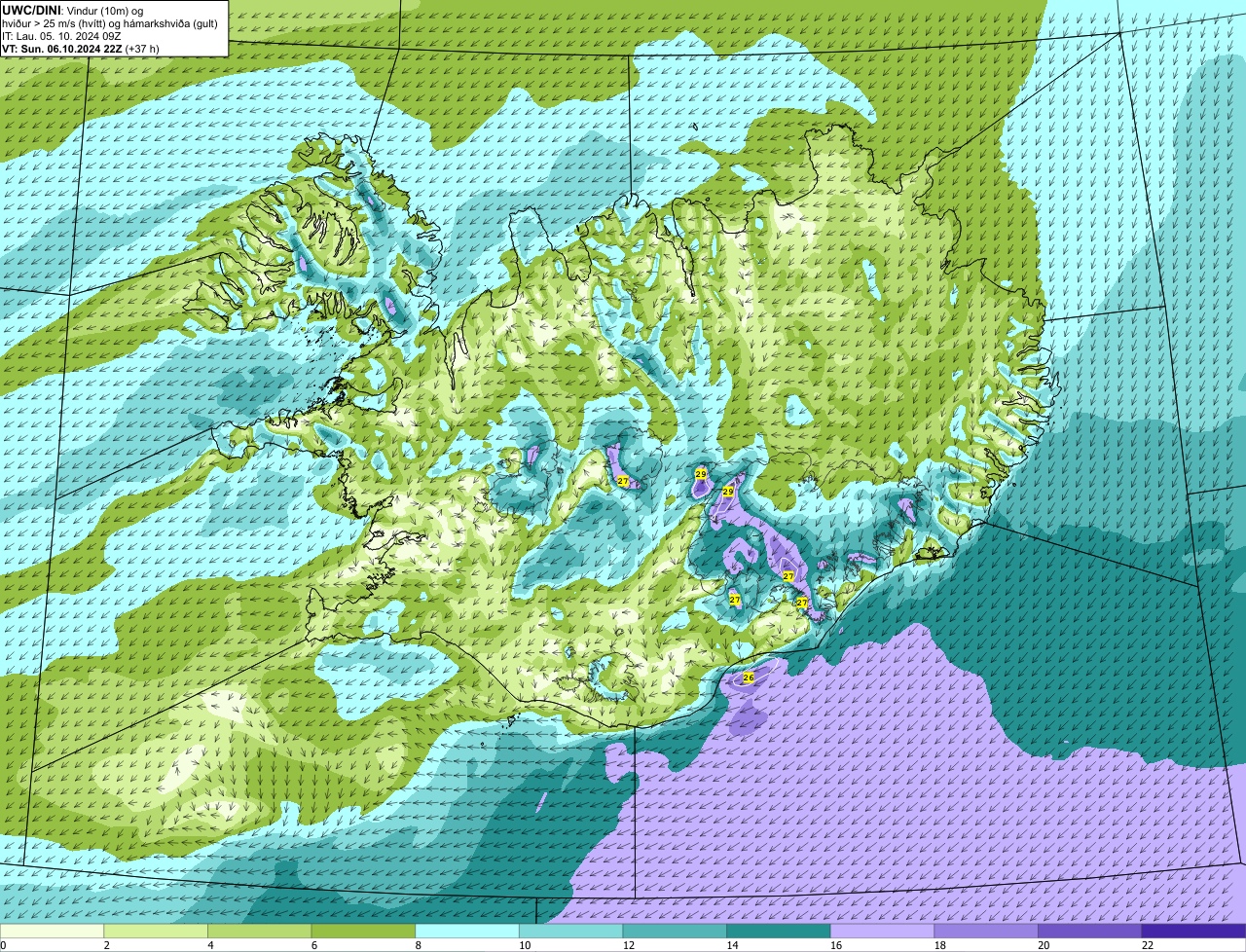Pick the light teal 10–12 legend swatch

pyautogui.click(x=570, y=932)
